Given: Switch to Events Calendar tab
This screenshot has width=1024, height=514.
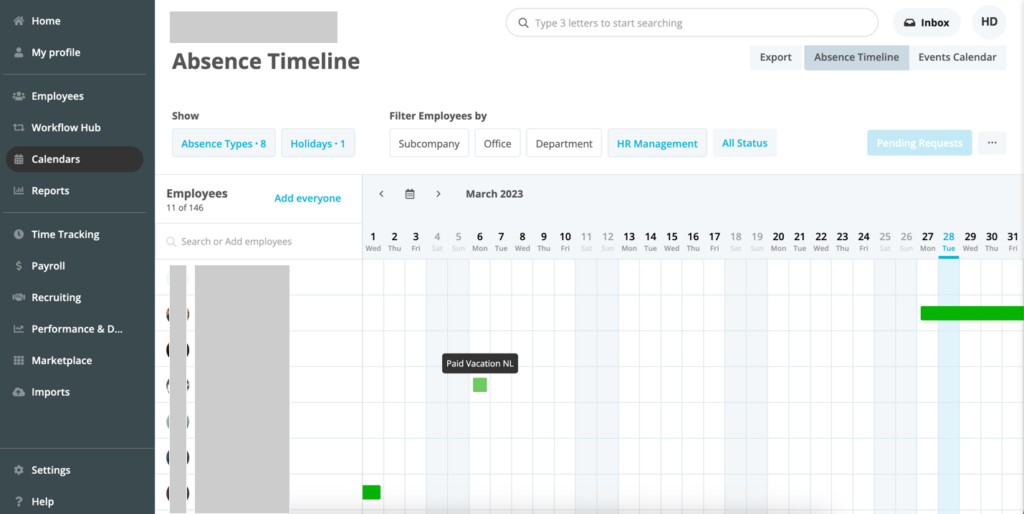Looking at the screenshot, I should pyautogui.click(x=957, y=57).
